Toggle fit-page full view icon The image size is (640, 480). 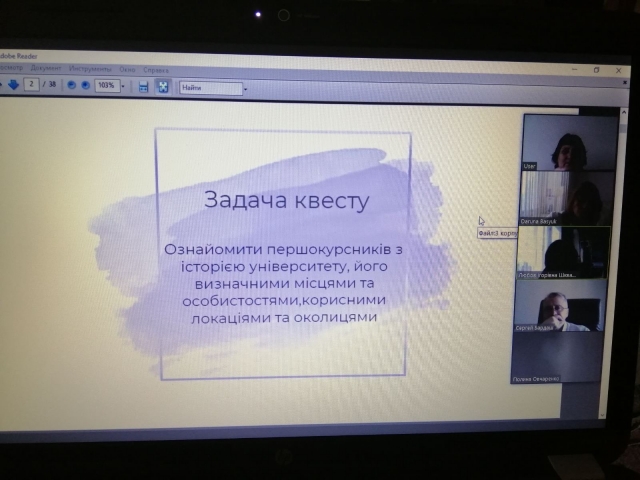point(163,87)
